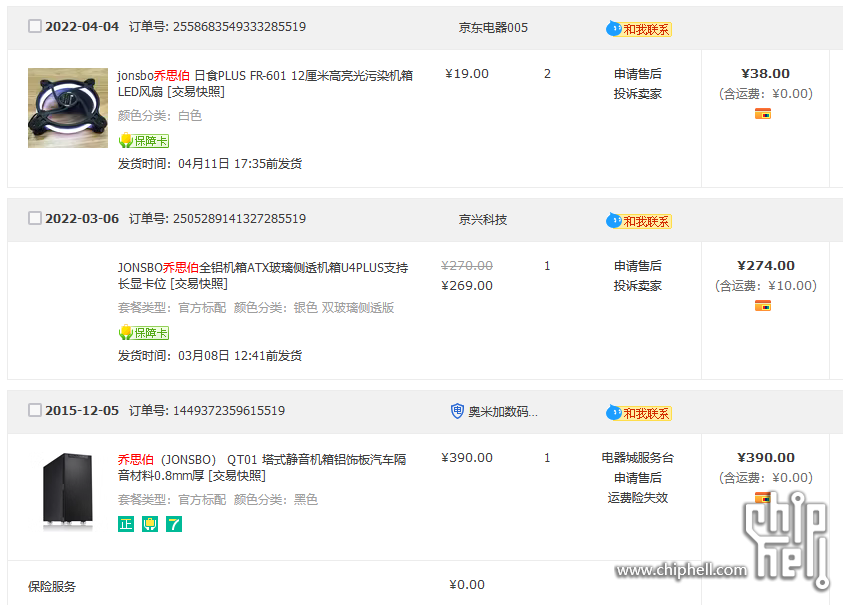The height and width of the screenshot is (605, 843).
Task: Click 申请售后 for the QT01 case order
Action: pos(638,478)
